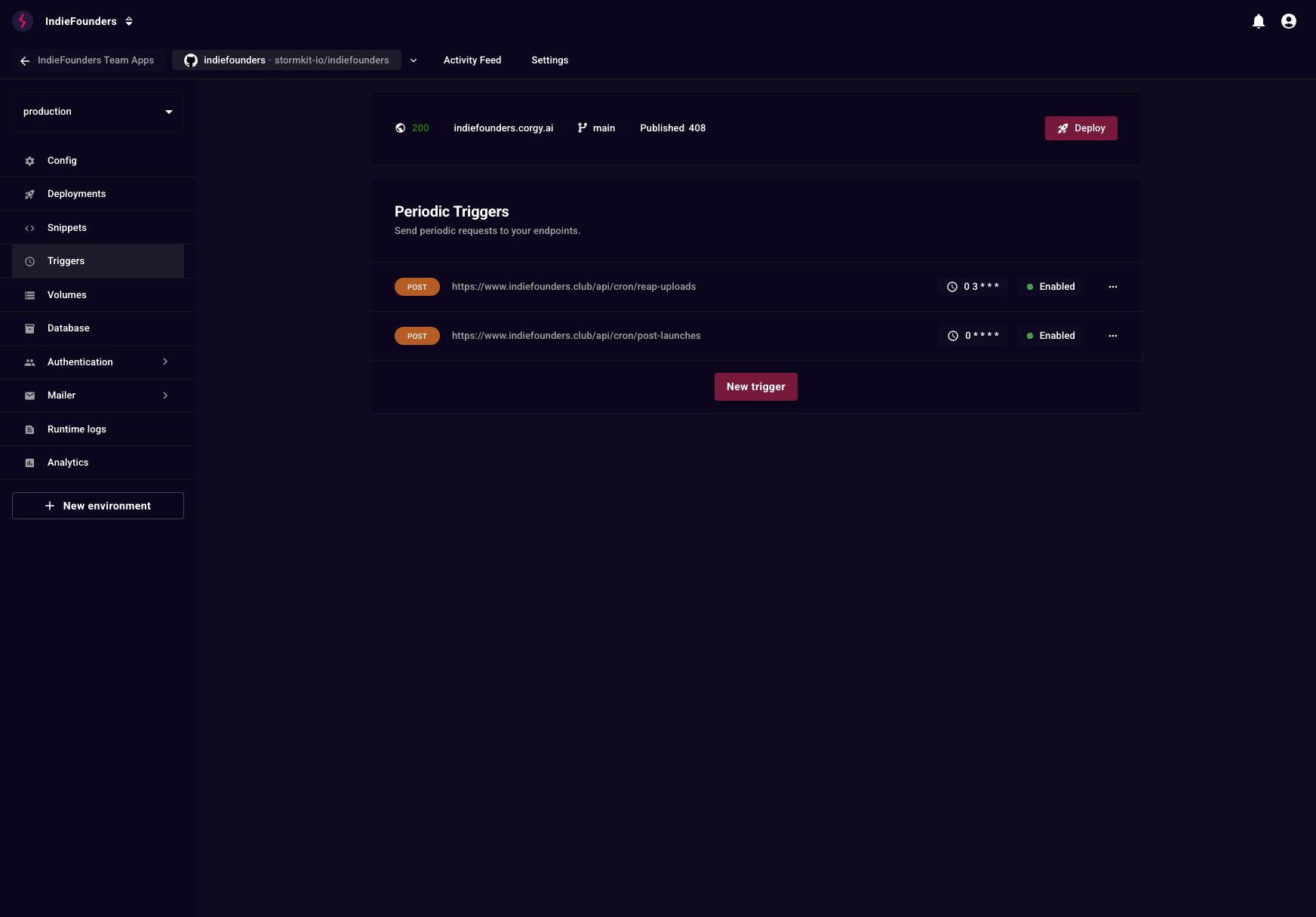Open the Config menu item

point(98,161)
